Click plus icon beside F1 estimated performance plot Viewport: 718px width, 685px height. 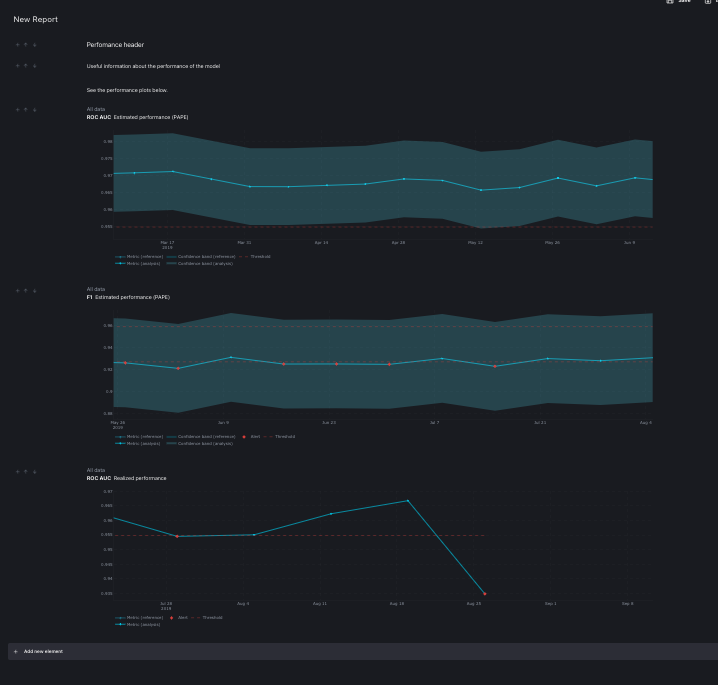(x=17, y=291)
